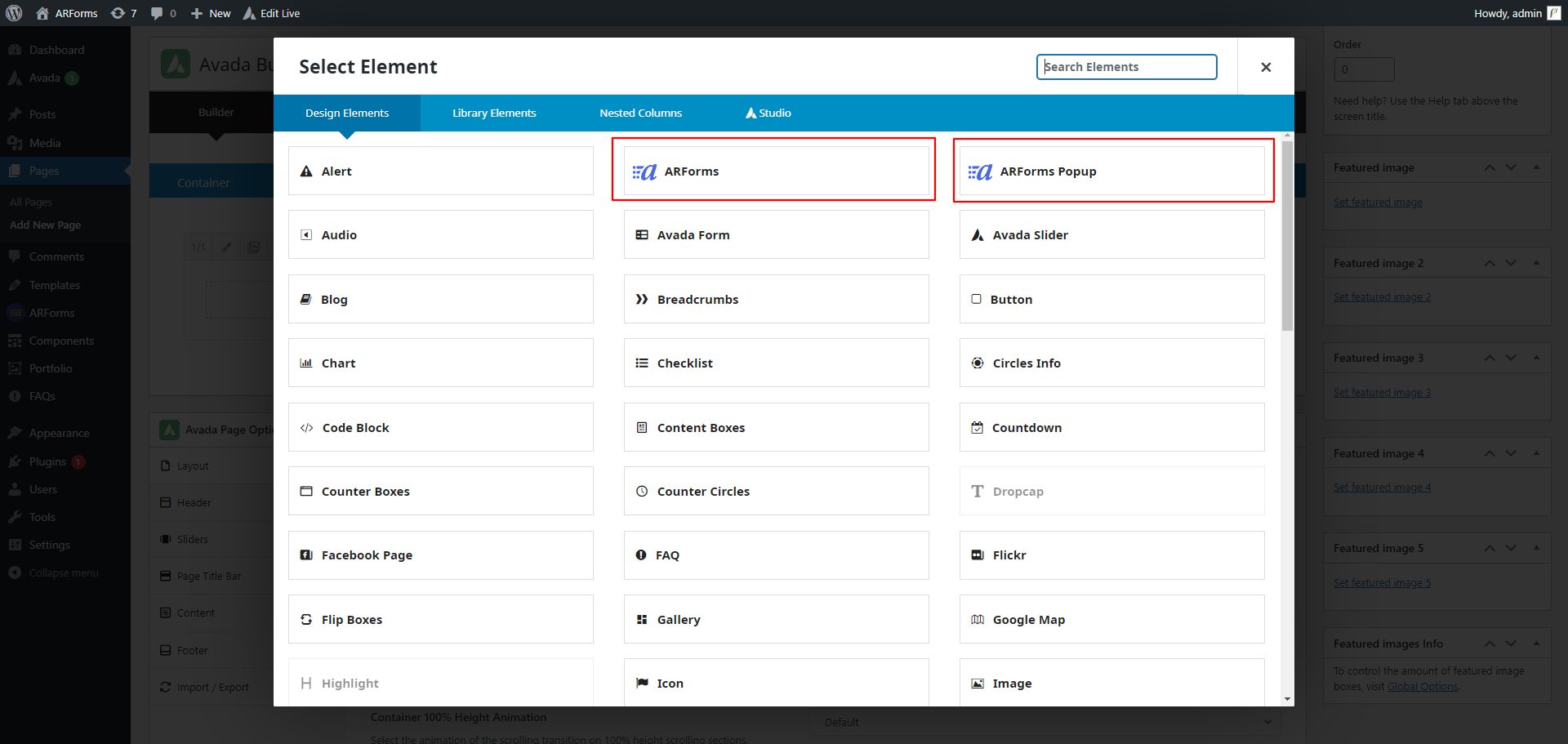Select the Flickr element icon
This screenshot has height=744, width=1568.
977,555
